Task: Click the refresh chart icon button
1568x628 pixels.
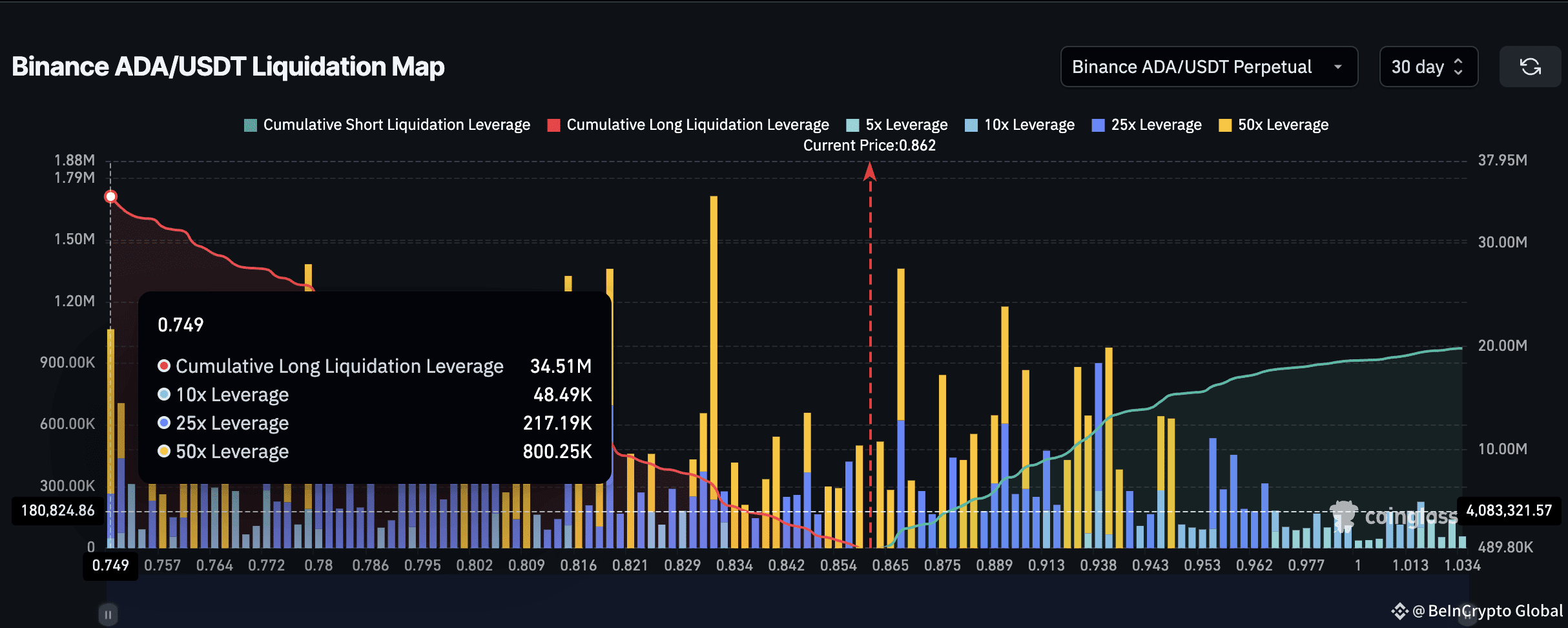Action: coord(1530,67)
